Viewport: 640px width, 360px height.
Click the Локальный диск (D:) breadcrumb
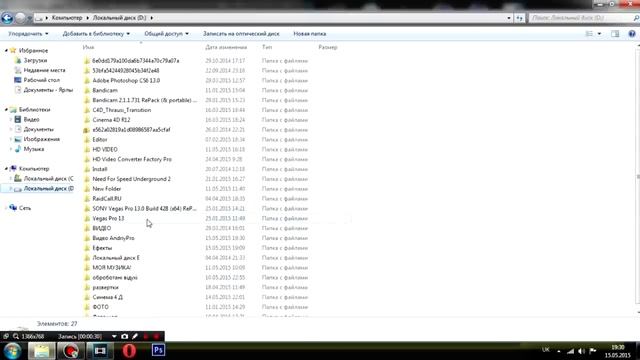coord(119,18)
